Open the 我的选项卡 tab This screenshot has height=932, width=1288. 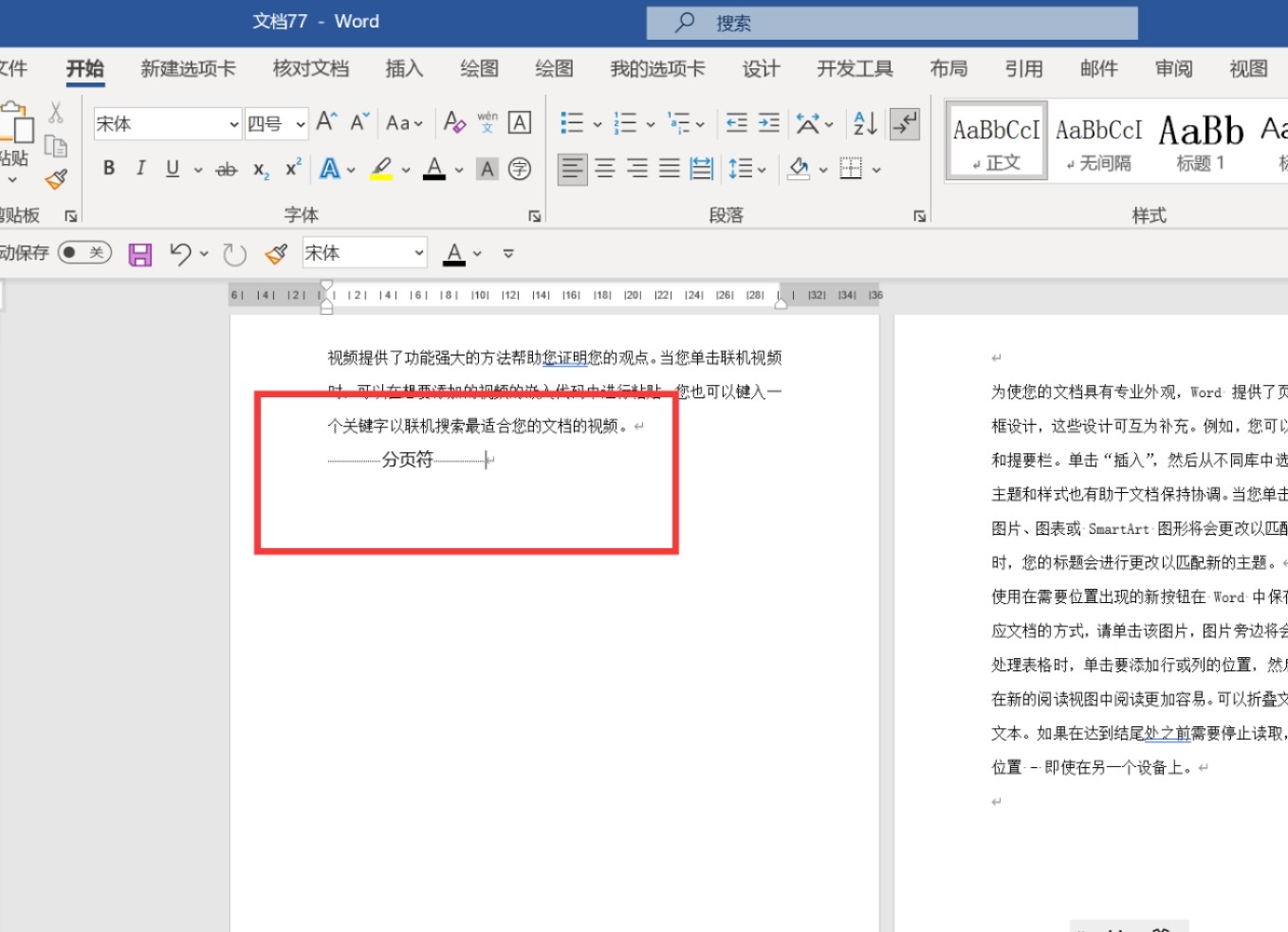658,68
